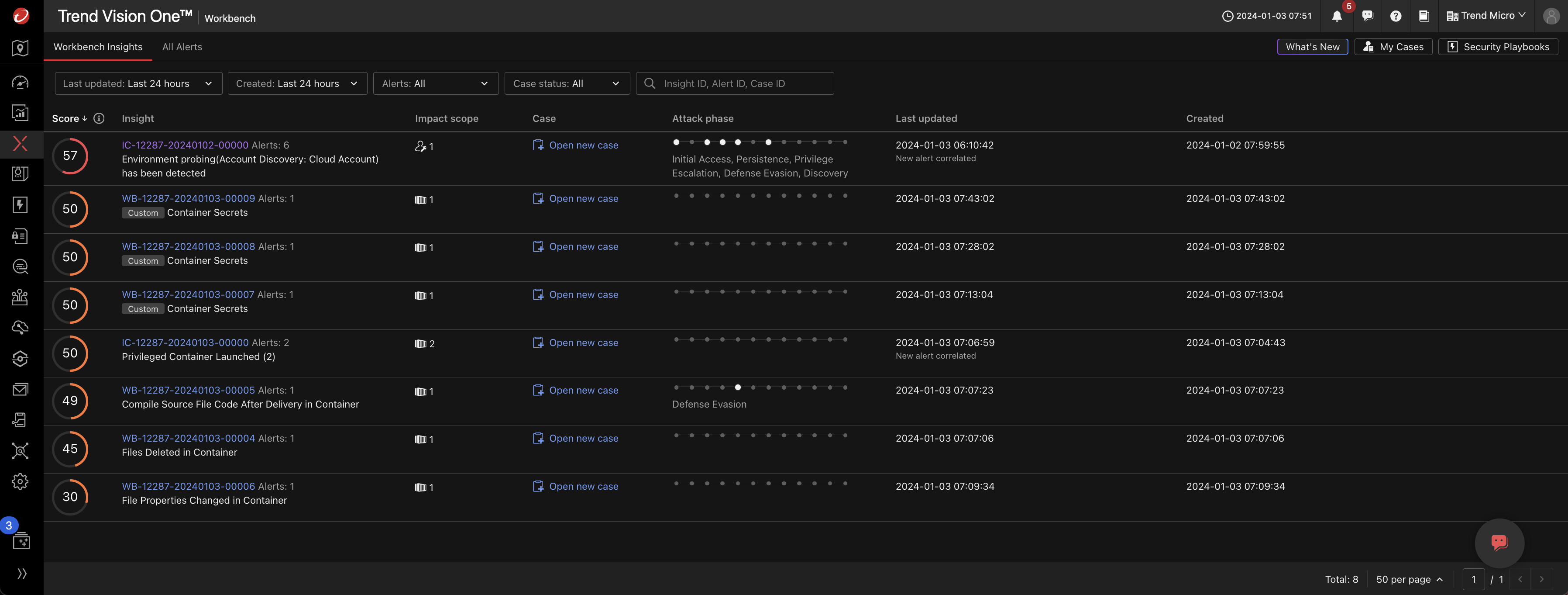Image resolution: width=1568 pixels, height=595 pixels.
Task: Open the Case status: All dropdown
Action: tap(567, 83)
